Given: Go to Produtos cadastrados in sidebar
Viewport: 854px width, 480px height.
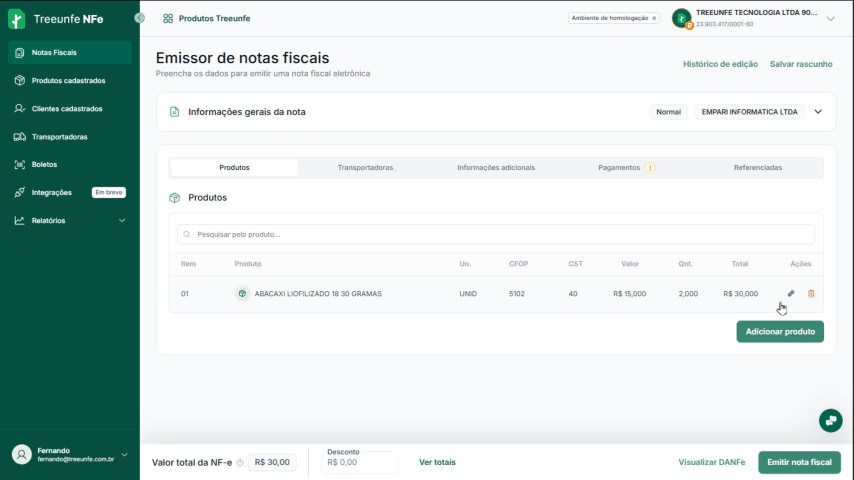Looking at the screenshot, I should [68, 80].
